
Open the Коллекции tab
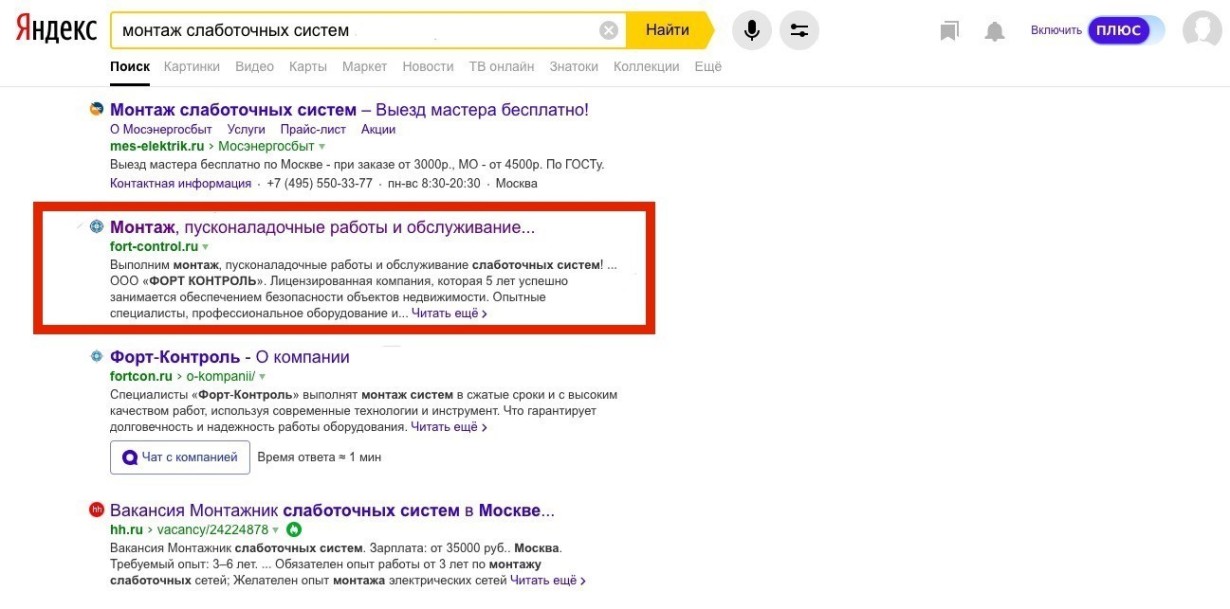646,67
